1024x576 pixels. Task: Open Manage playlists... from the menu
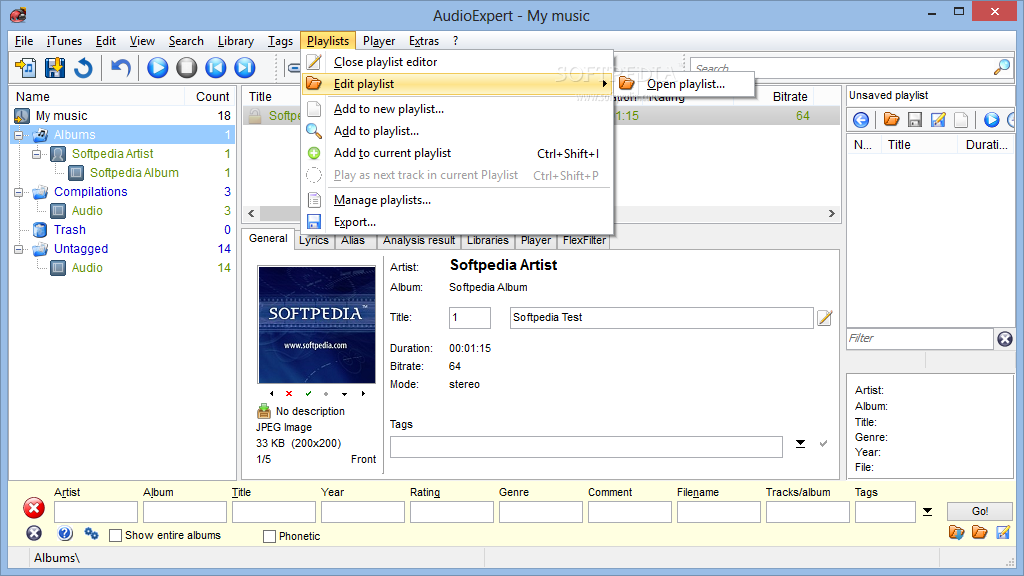point(457,200)
